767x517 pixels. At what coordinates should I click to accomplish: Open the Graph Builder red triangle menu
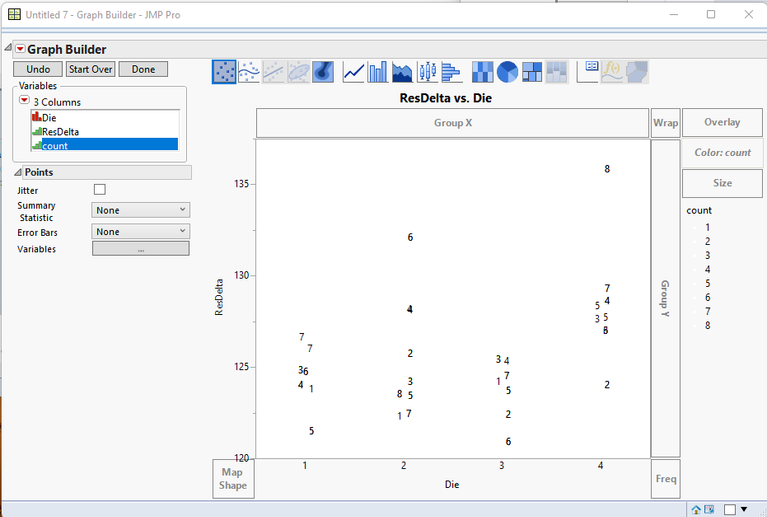click(20, 49)
